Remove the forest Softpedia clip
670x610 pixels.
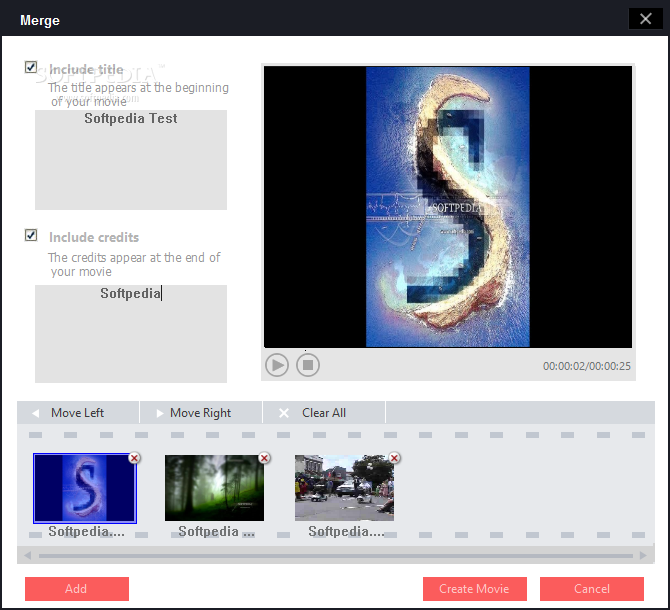point(264,458)
